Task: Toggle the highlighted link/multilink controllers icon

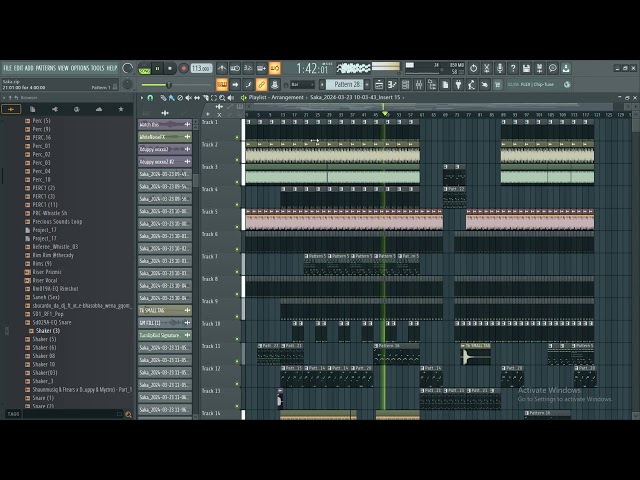Action: [262, 84]
